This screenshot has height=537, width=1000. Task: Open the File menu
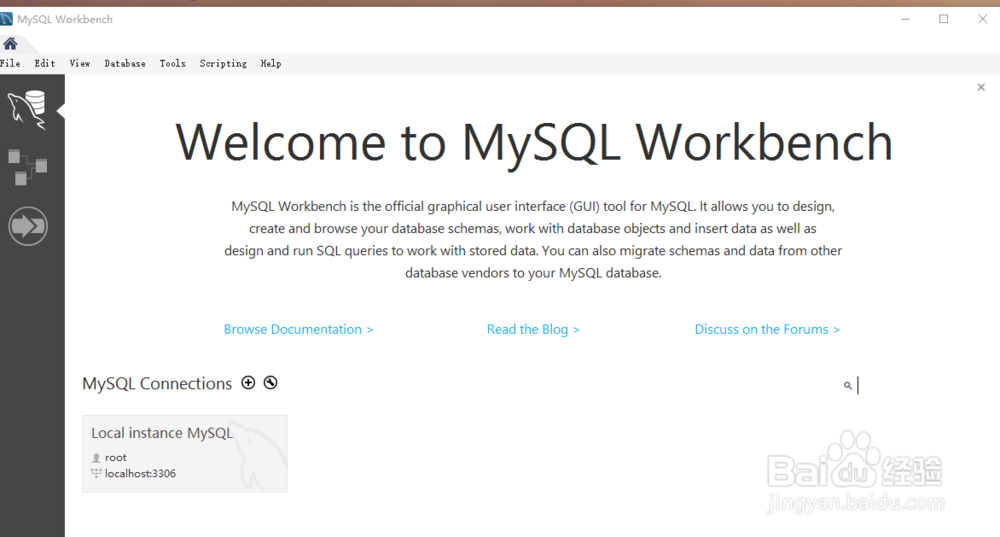pos(10,63)
